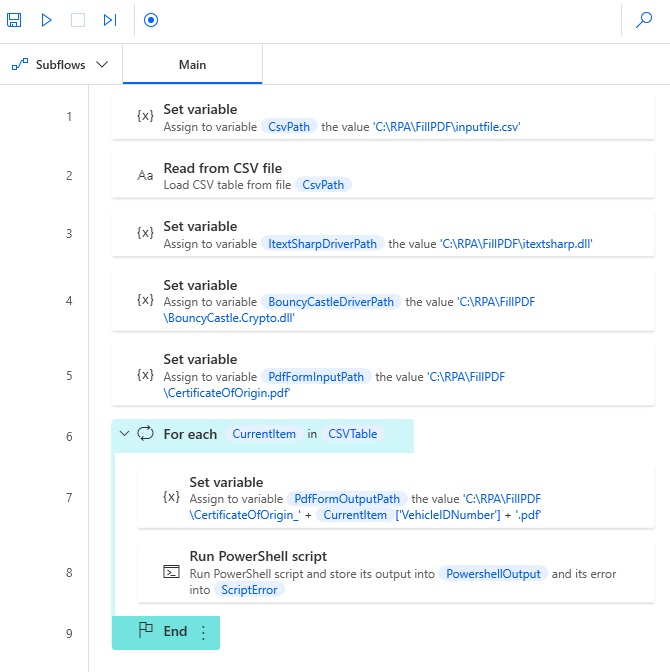This screenshot has height=672, width=670.
Task: Open the End action's three-dot menu
Action: [x=203, y=633]
